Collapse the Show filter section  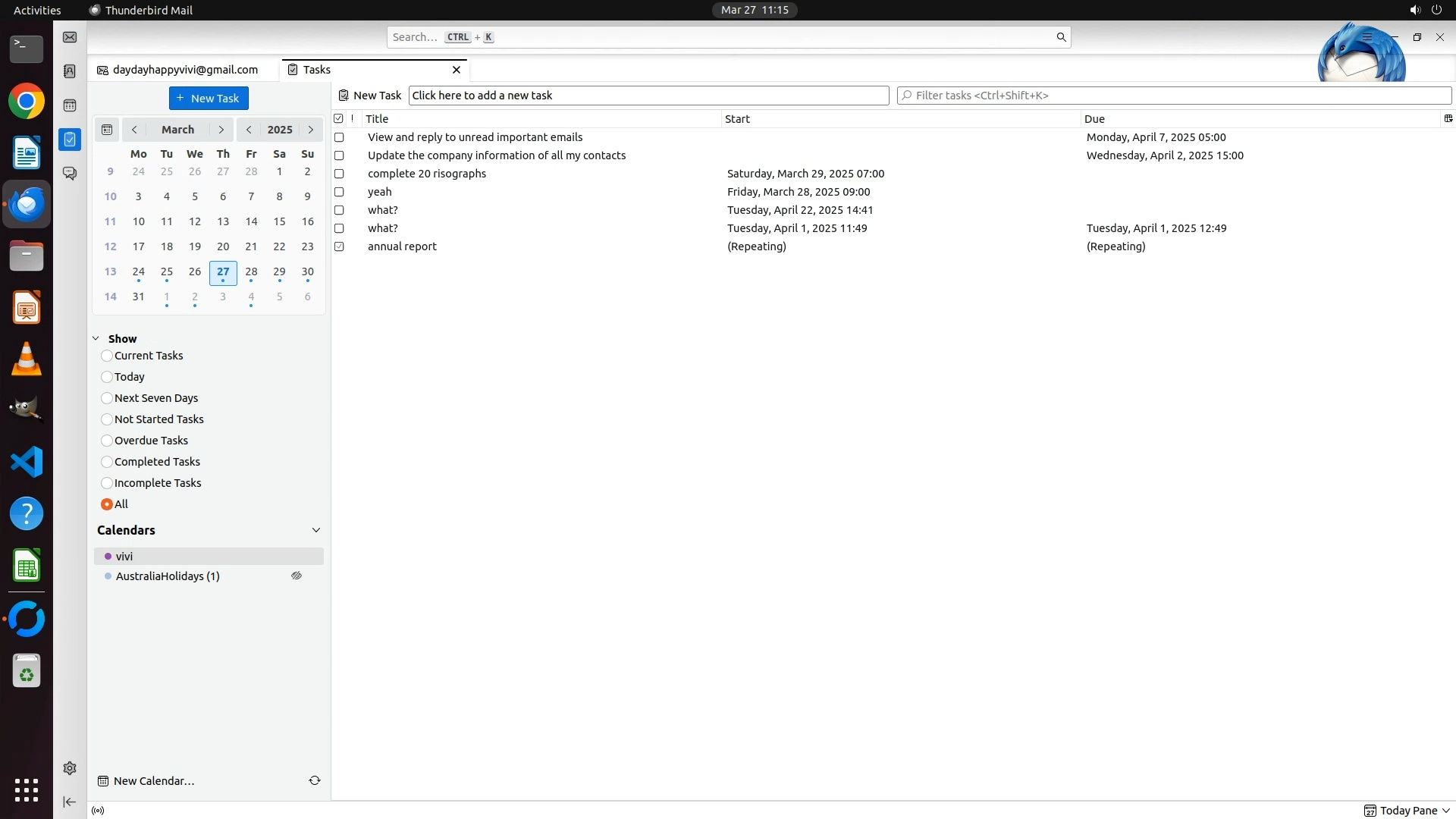click(96, 339)
